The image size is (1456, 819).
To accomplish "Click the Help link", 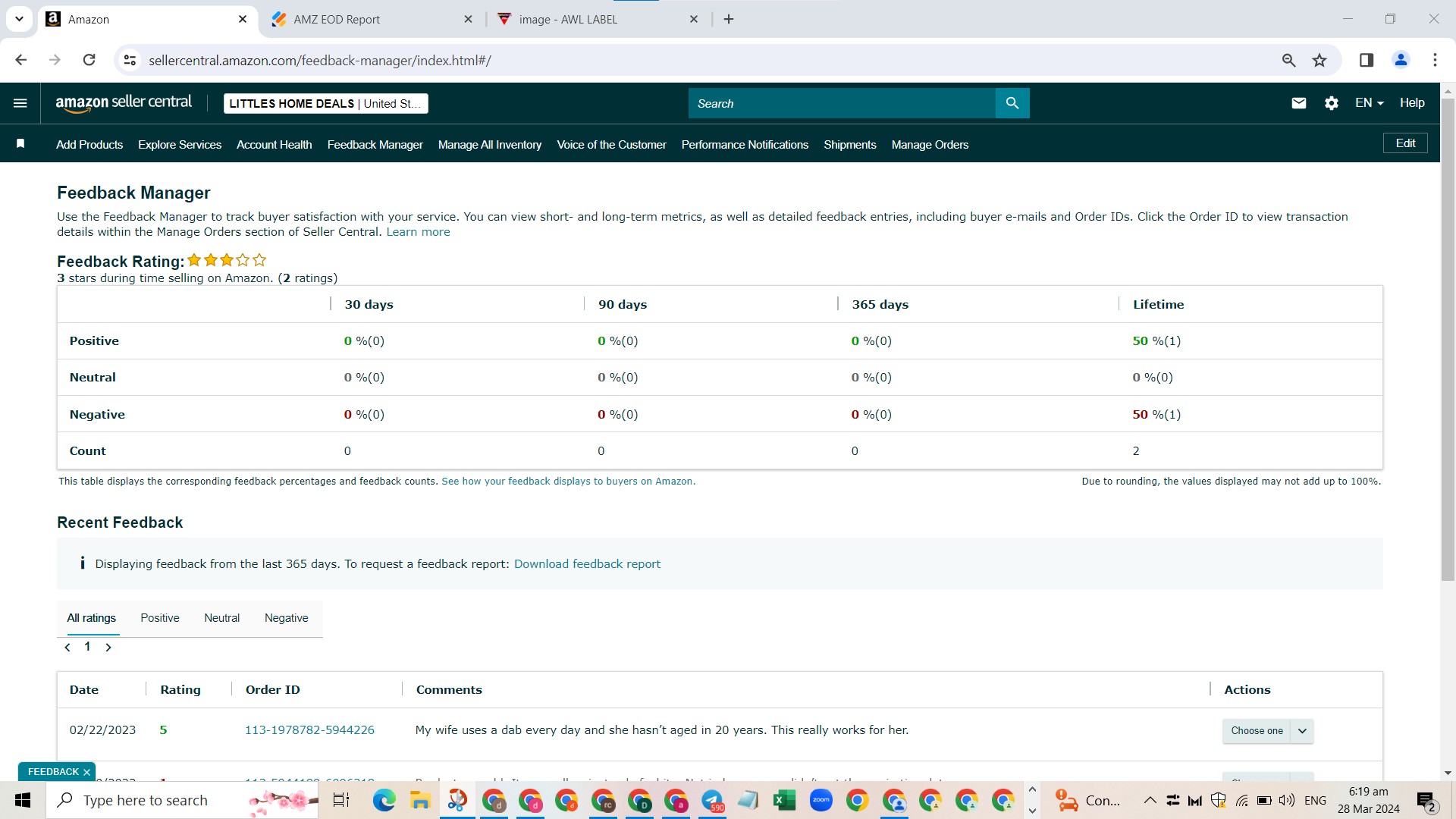I will (x=1412, y=103).
